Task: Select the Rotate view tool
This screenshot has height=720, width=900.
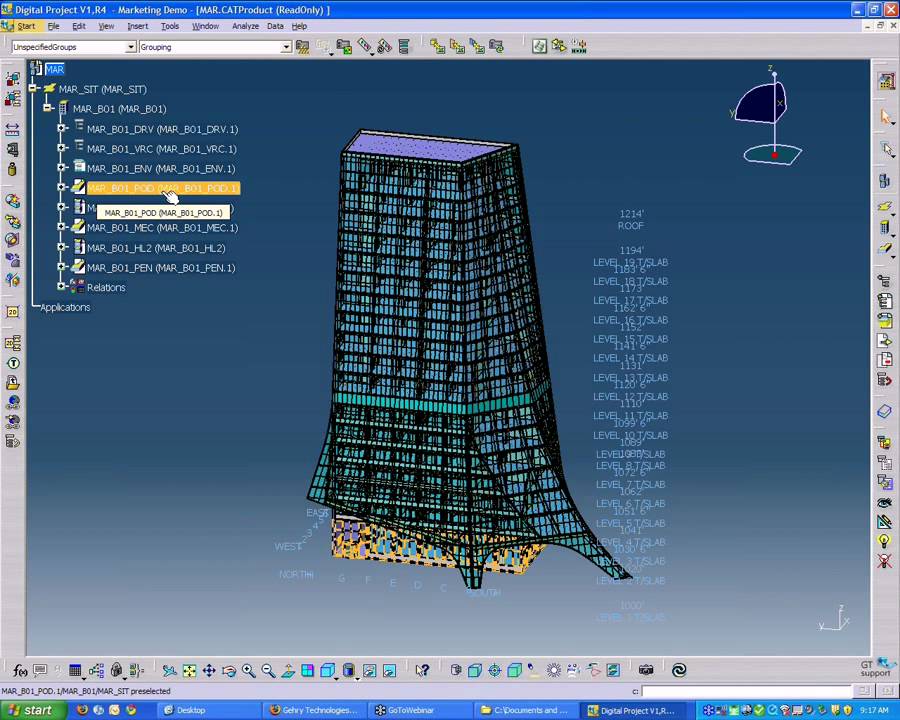Action: [228, 670]
